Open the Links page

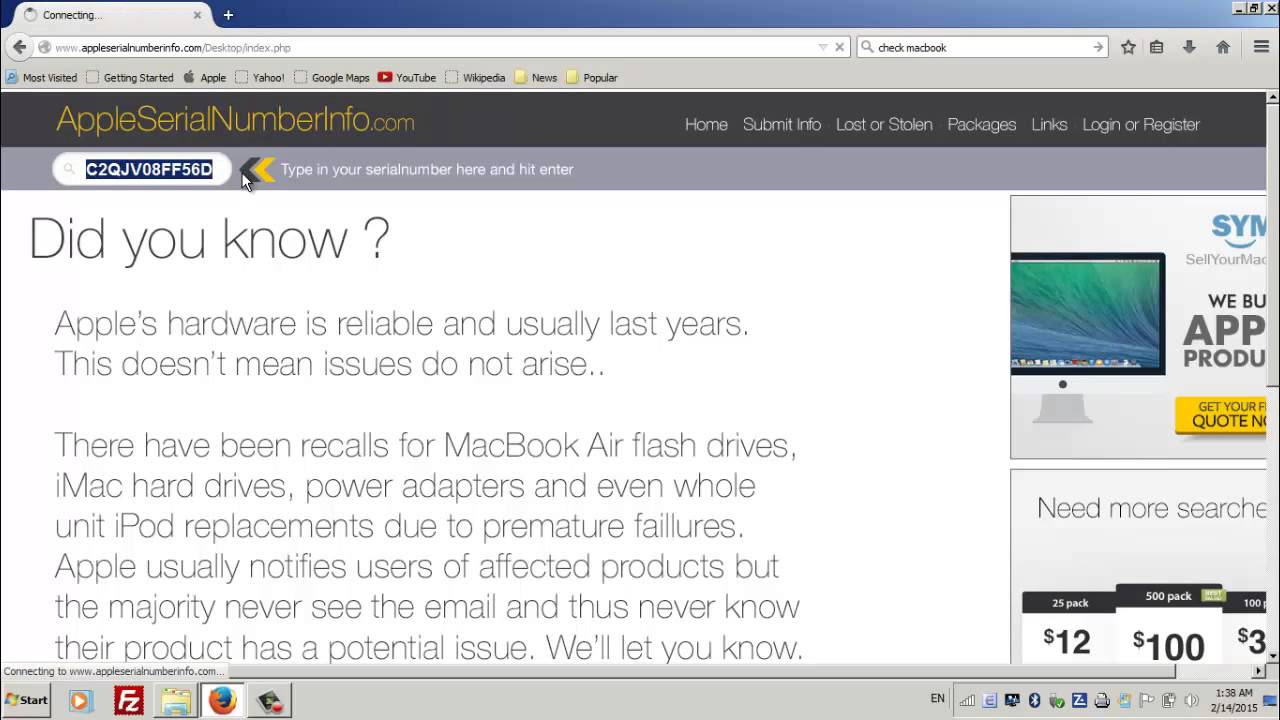1049,124
